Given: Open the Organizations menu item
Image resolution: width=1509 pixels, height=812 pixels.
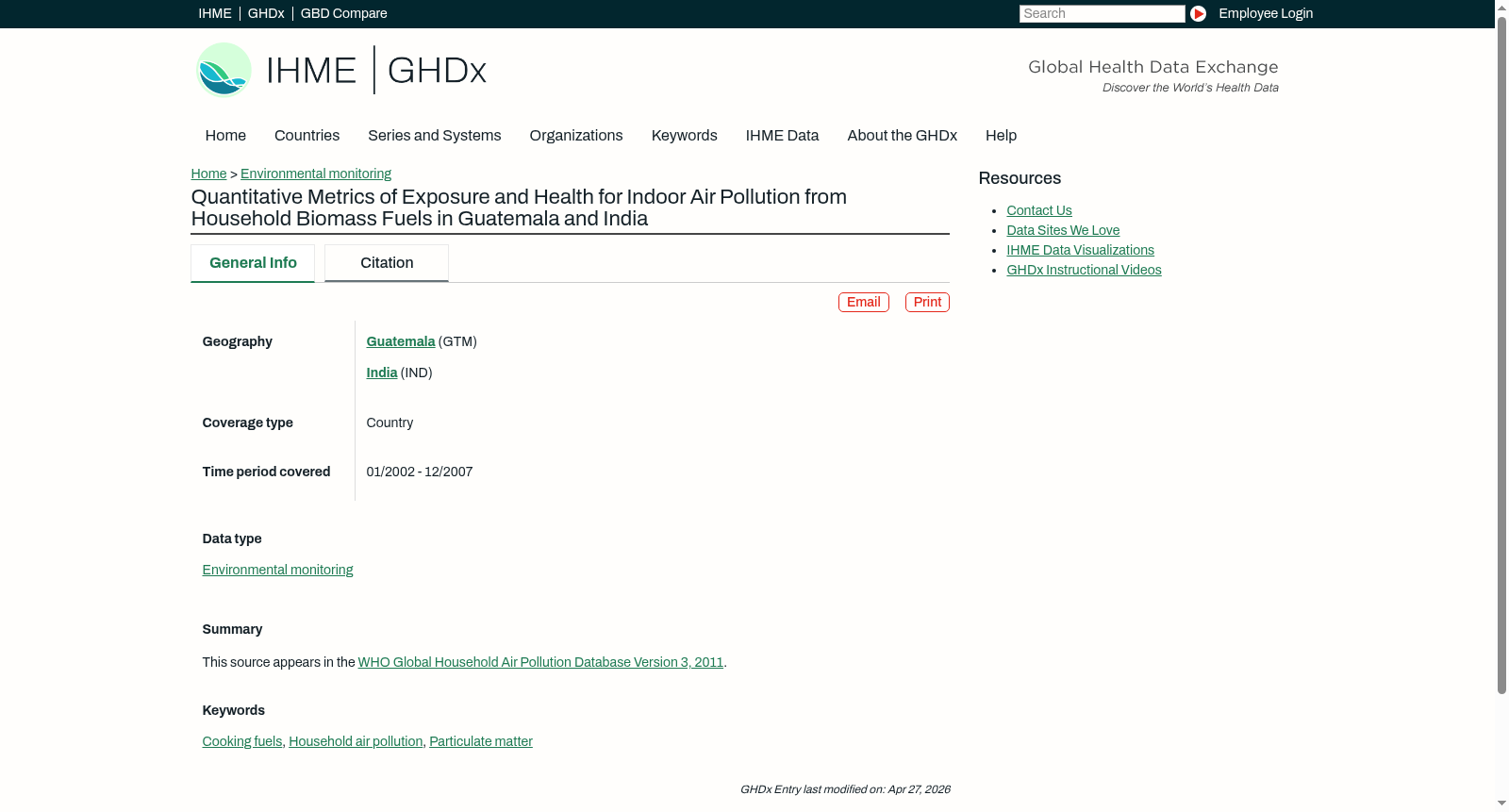Looking at the screenshot, I should tap(576, 136).
